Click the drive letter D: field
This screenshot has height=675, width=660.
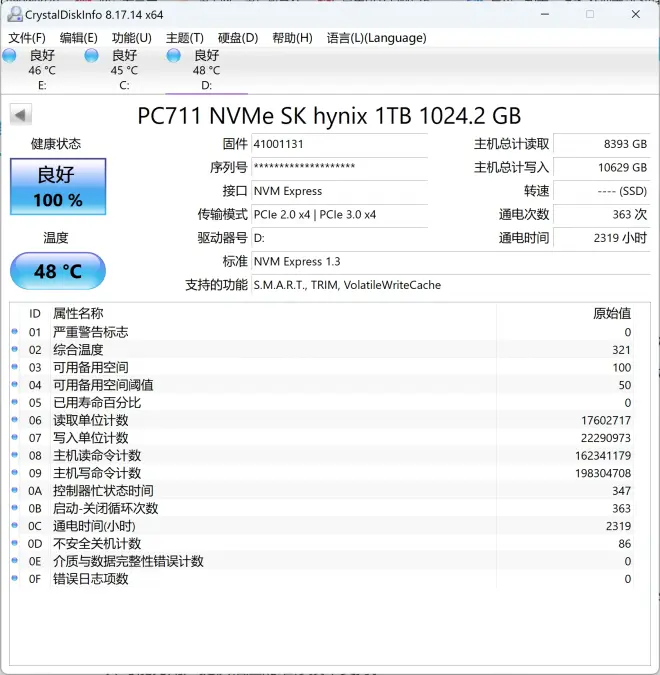click(x=339, y=238)
